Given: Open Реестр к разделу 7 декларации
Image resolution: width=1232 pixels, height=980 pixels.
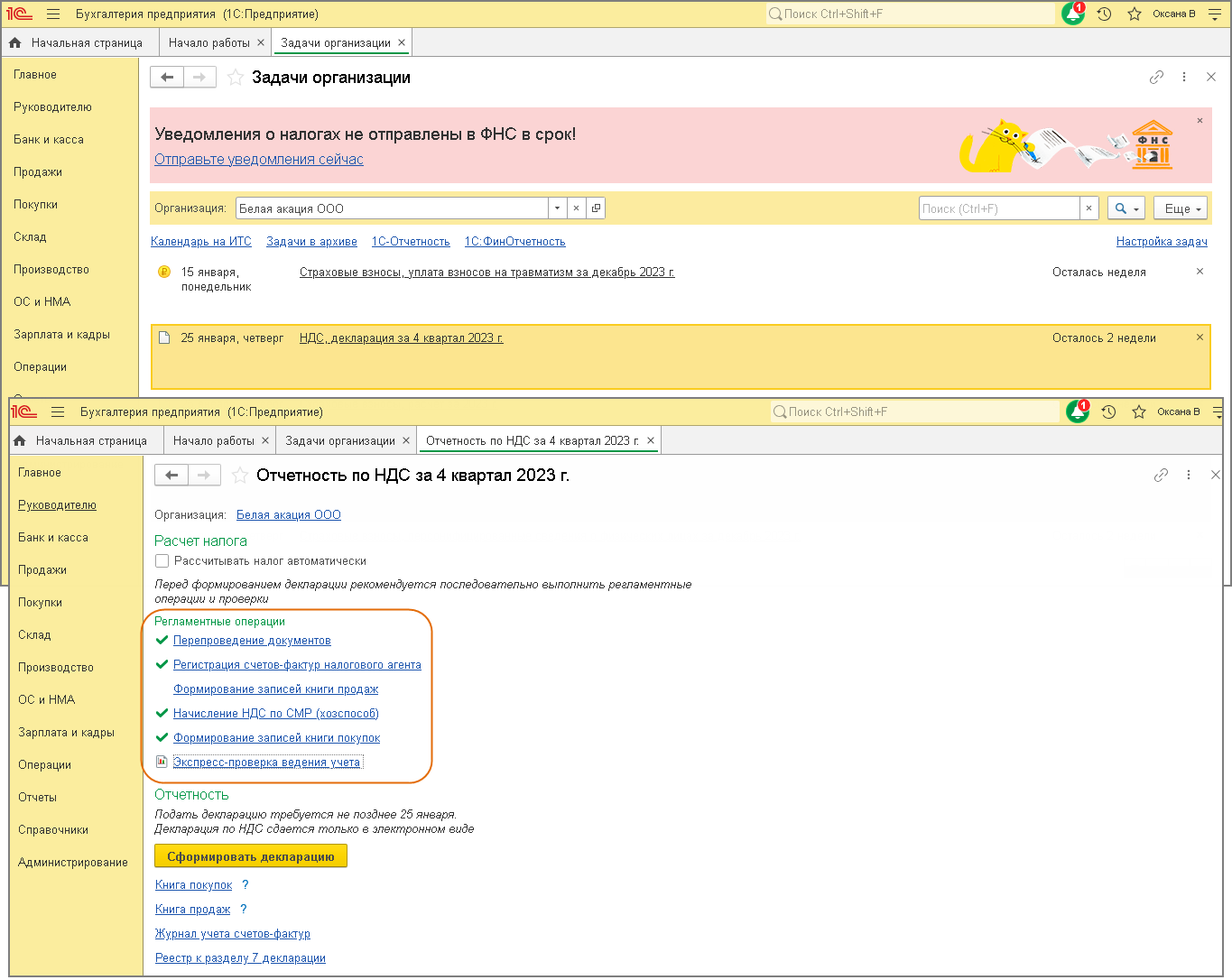Looking at the screenshot, I should click(x=240, y=958).
